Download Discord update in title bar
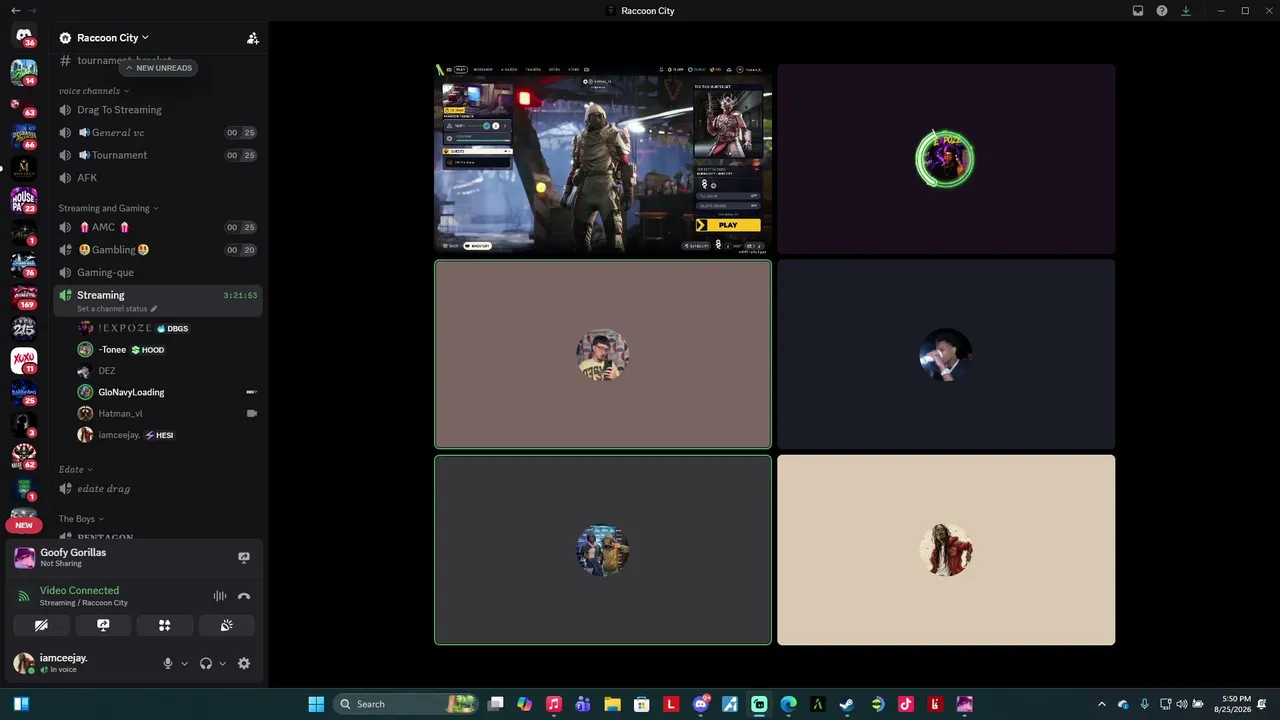This screenshot has height=720, width=1280. 1186,11
